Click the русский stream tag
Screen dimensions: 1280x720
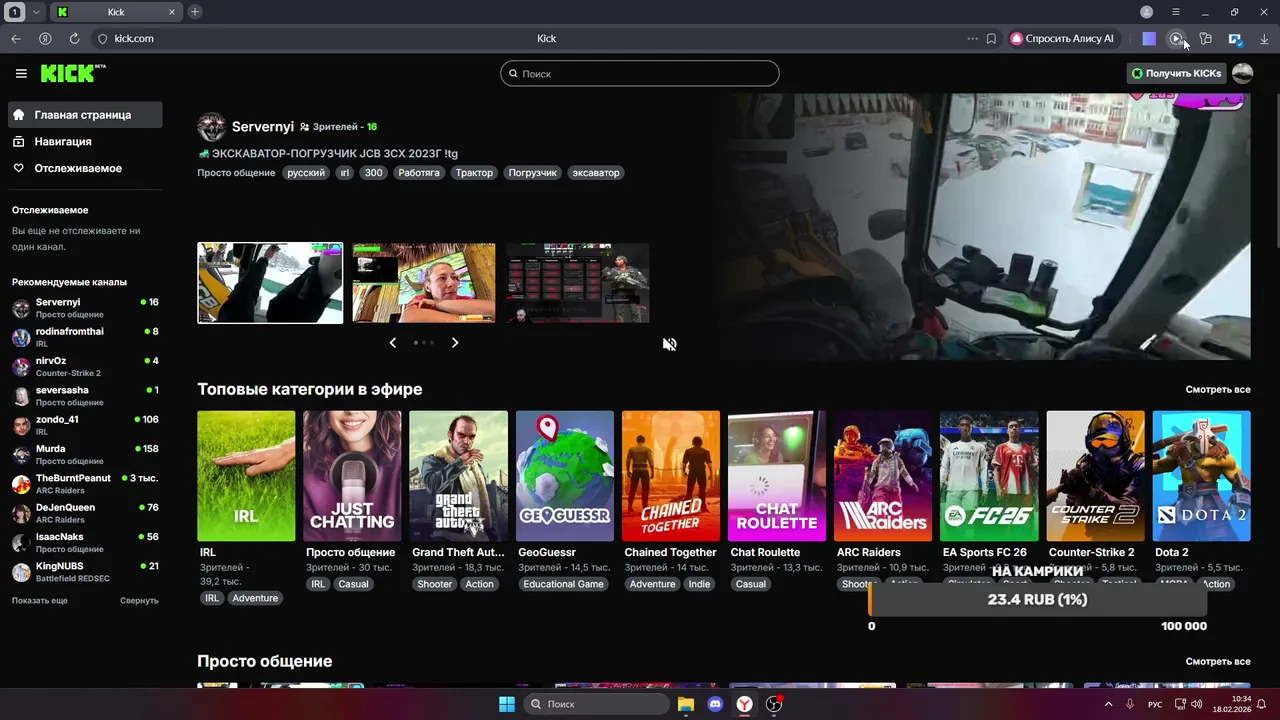pyautogui.click(x=306, y=173)
